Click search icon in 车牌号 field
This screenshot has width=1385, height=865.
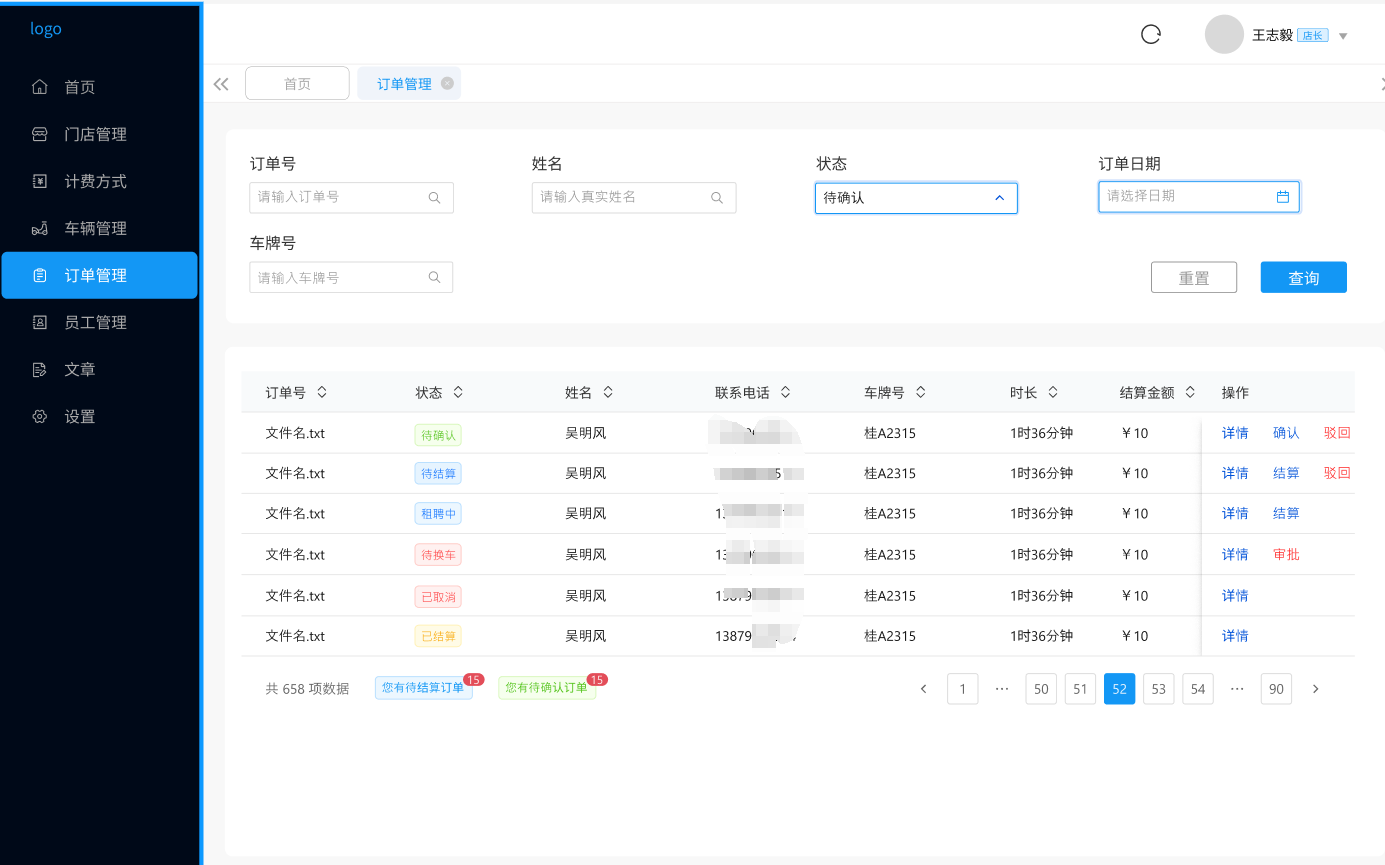(x=434, y=278)
